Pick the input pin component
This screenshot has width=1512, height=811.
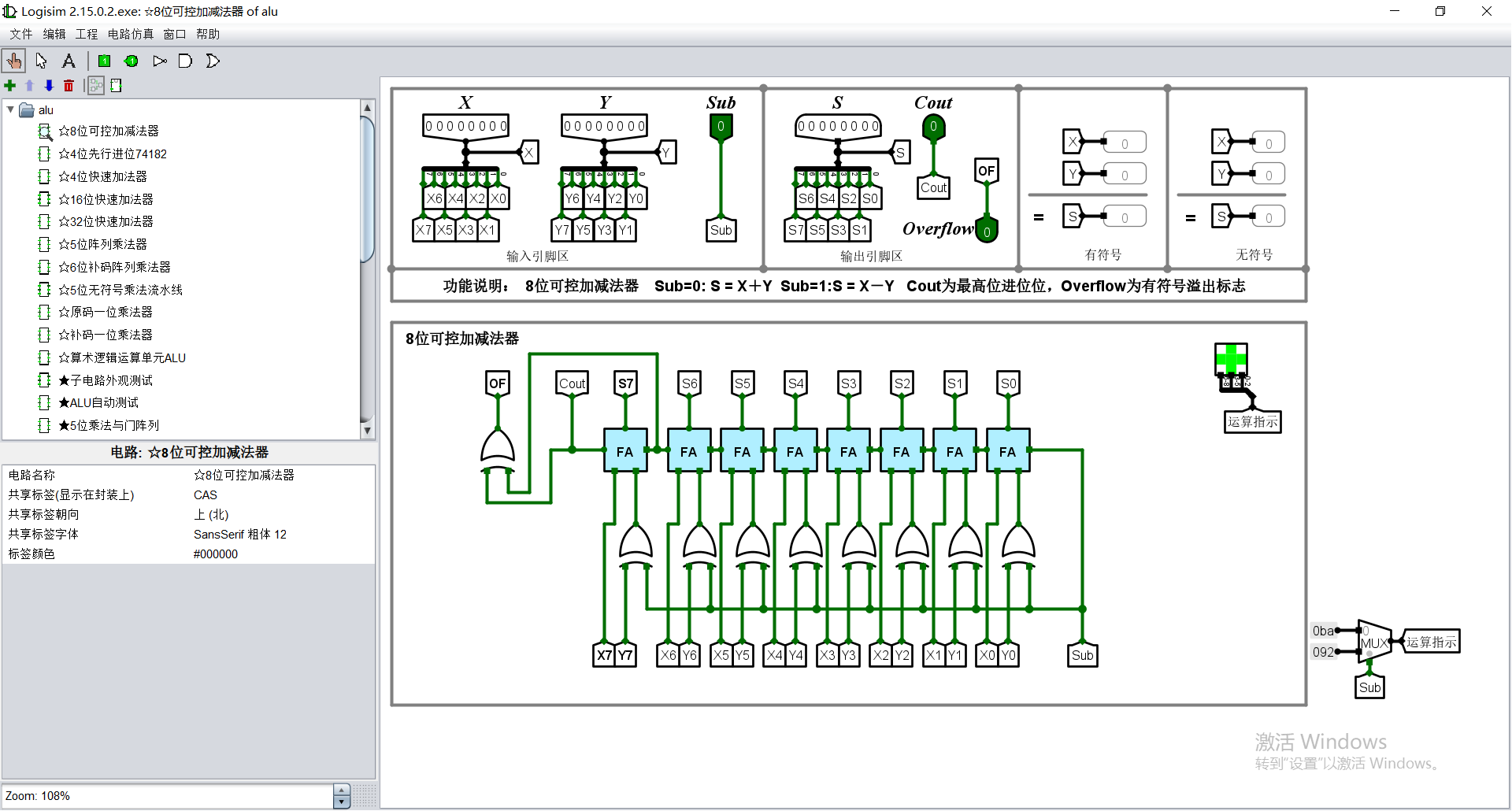pyautogui.click(x=103, y=61)
